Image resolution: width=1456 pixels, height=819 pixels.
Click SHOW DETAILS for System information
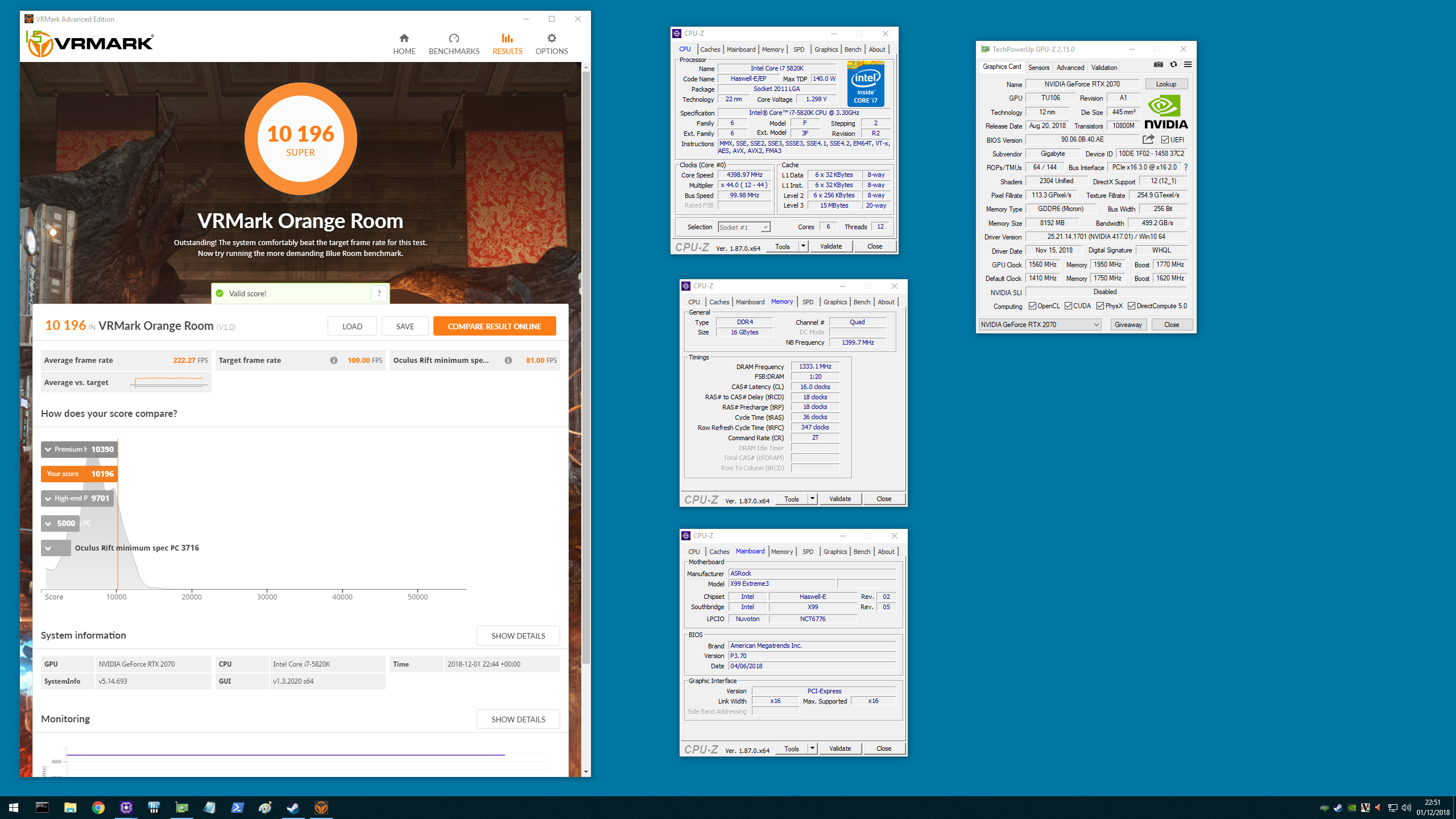(x=518, y=636)
